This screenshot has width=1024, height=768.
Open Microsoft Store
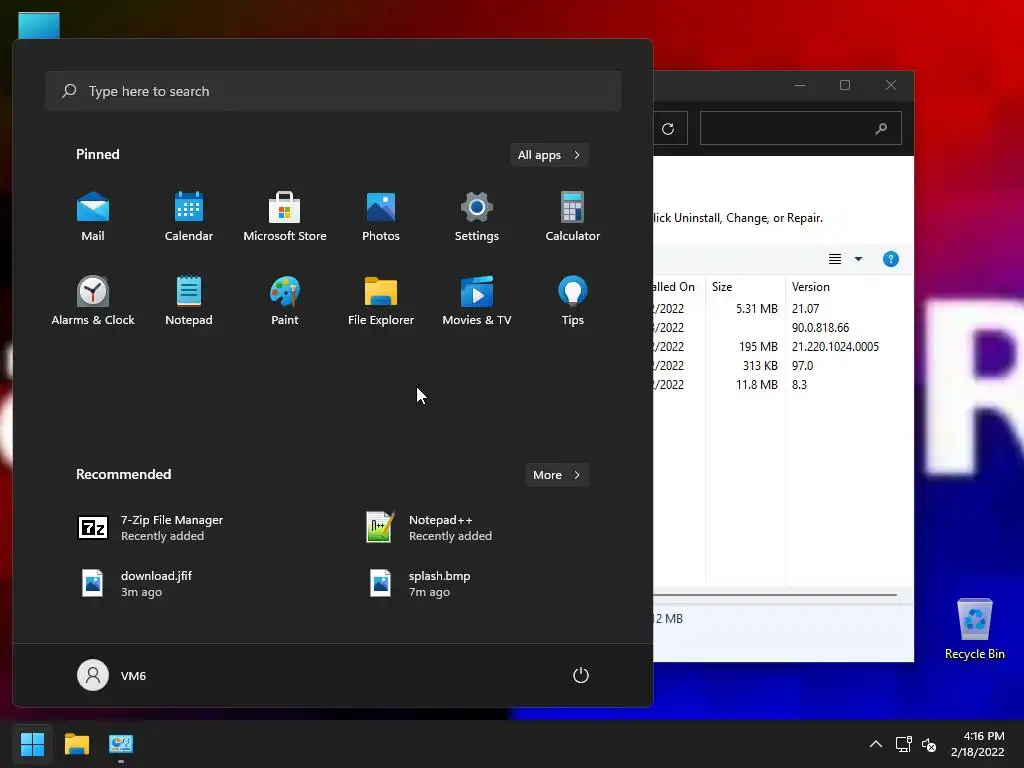tap(285, 217)
